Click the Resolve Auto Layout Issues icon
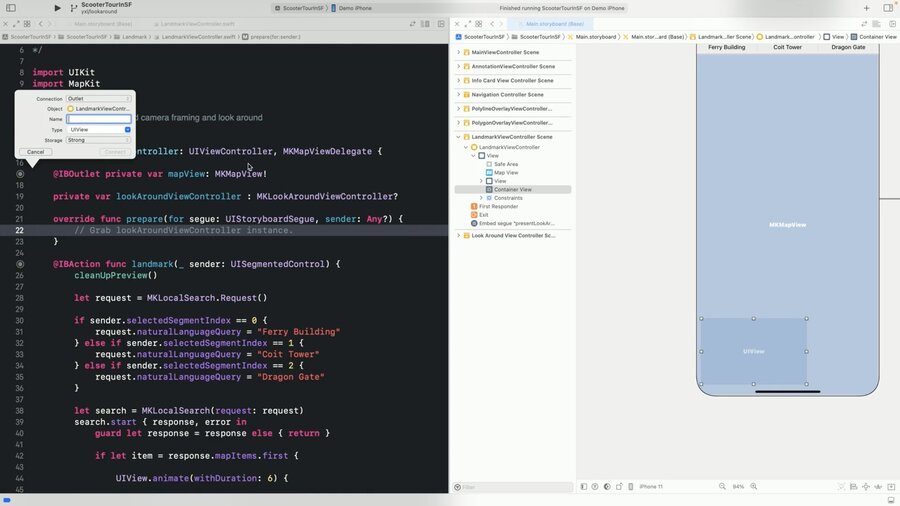This screenshot has width=900, height=506. [x=878, y=486]
